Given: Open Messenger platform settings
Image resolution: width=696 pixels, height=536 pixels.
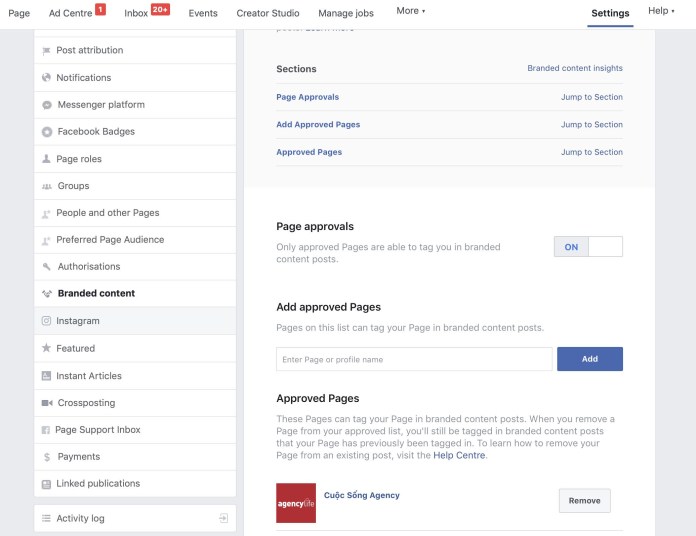Looking at the screenshot, I should pyautogui.click(x=135, y=105).
